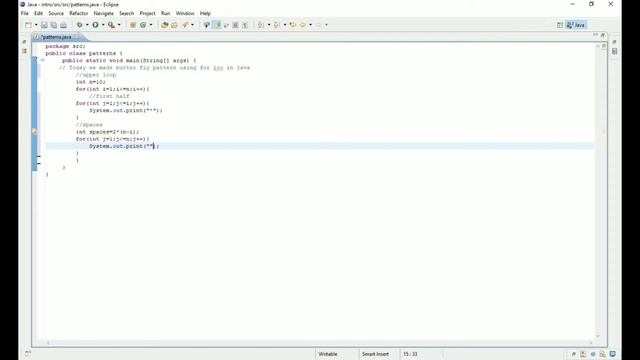This screenshot has height=360, width=640.
Task: Click the overview ruler top annotation square
Action: coord(604,46)
